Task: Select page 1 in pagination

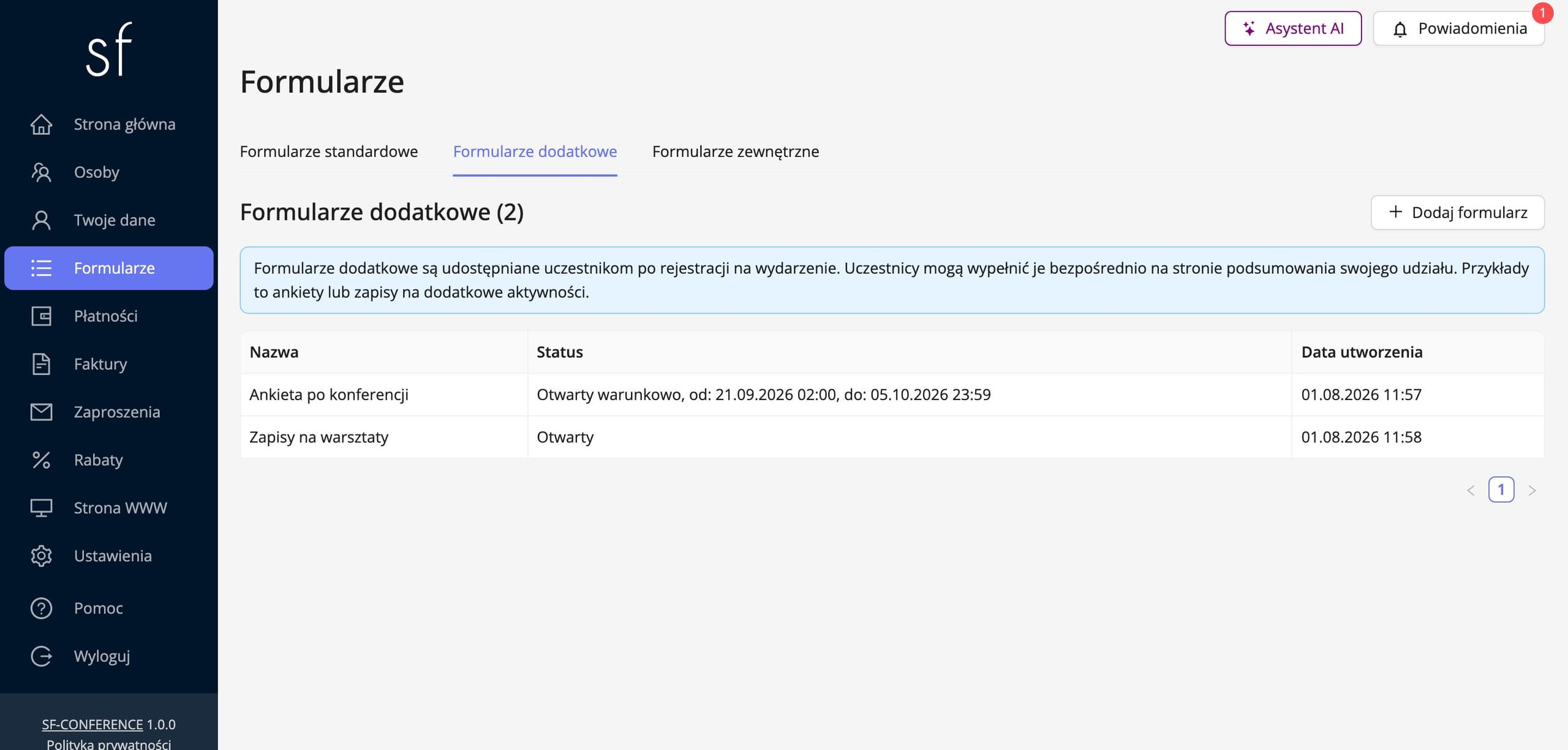Action: coord(1501,490)
